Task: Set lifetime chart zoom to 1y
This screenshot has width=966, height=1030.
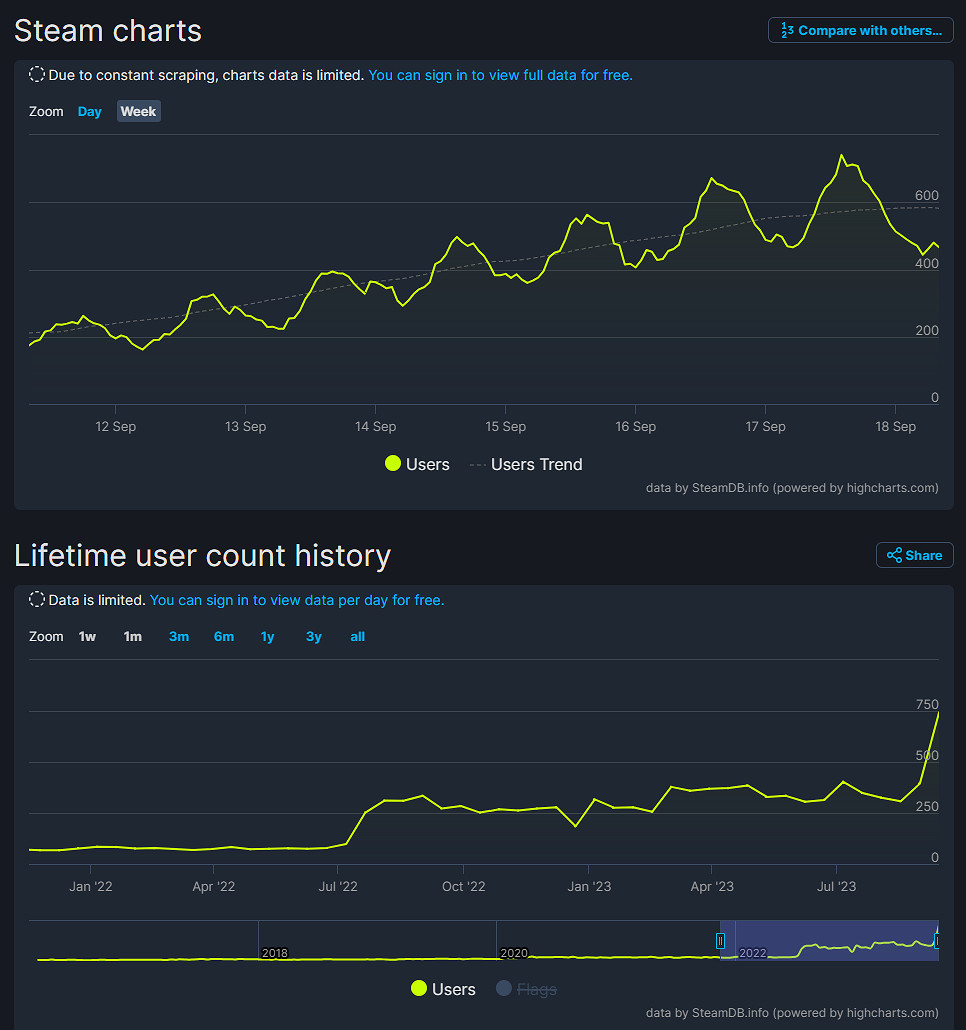Action: tap(268, 636)
